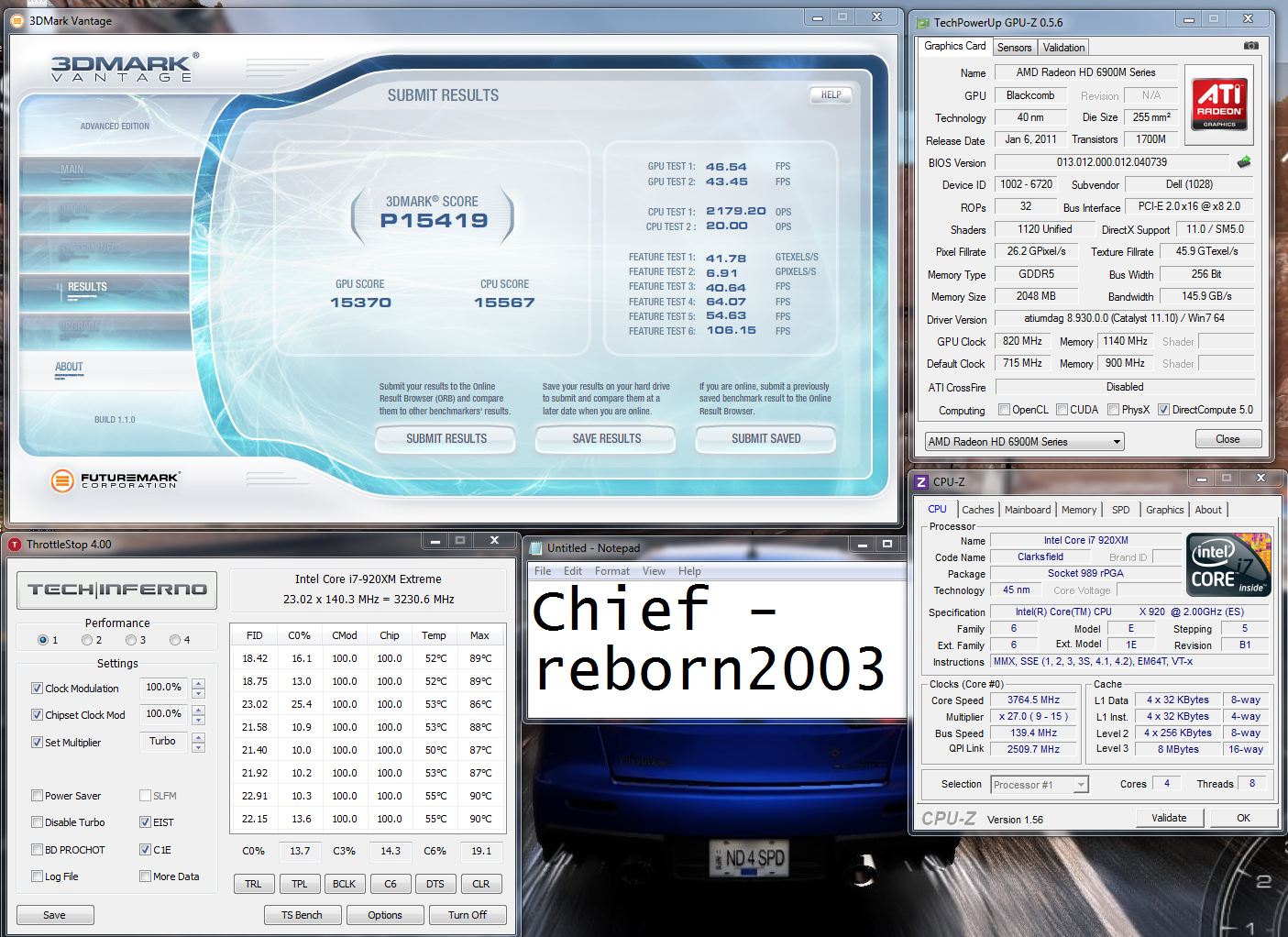Switch to the CPU-Z Memory tab
Image resolution: width=1288 pixels, height=937 pixels.
(x=1079, y=510)
